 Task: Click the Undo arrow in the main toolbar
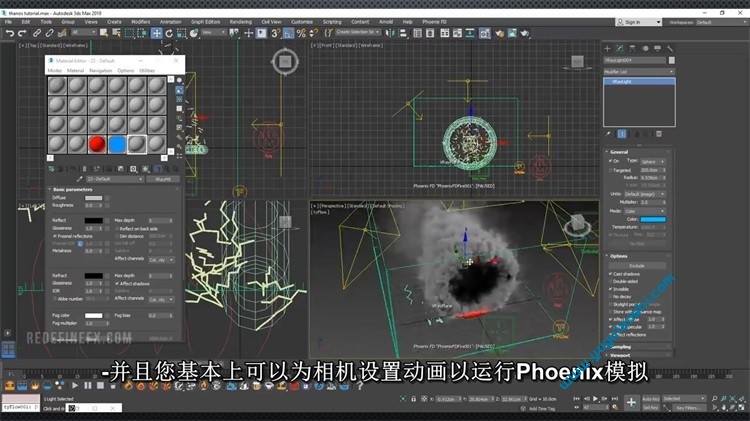click(10, 33)
